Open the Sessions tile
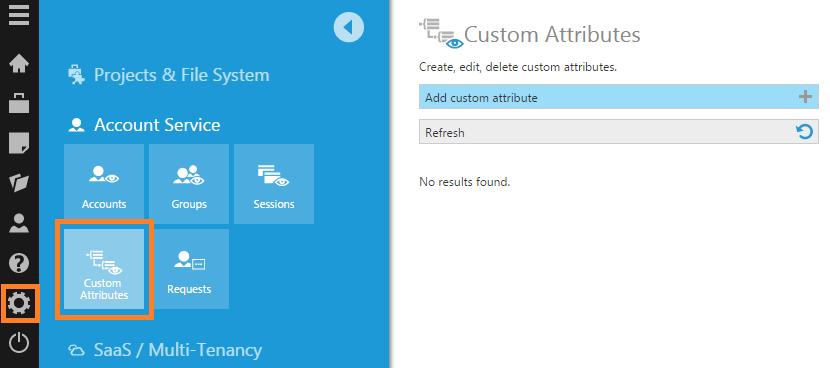The width and height of the screenshot is (830, 368). tap(274, 184)
